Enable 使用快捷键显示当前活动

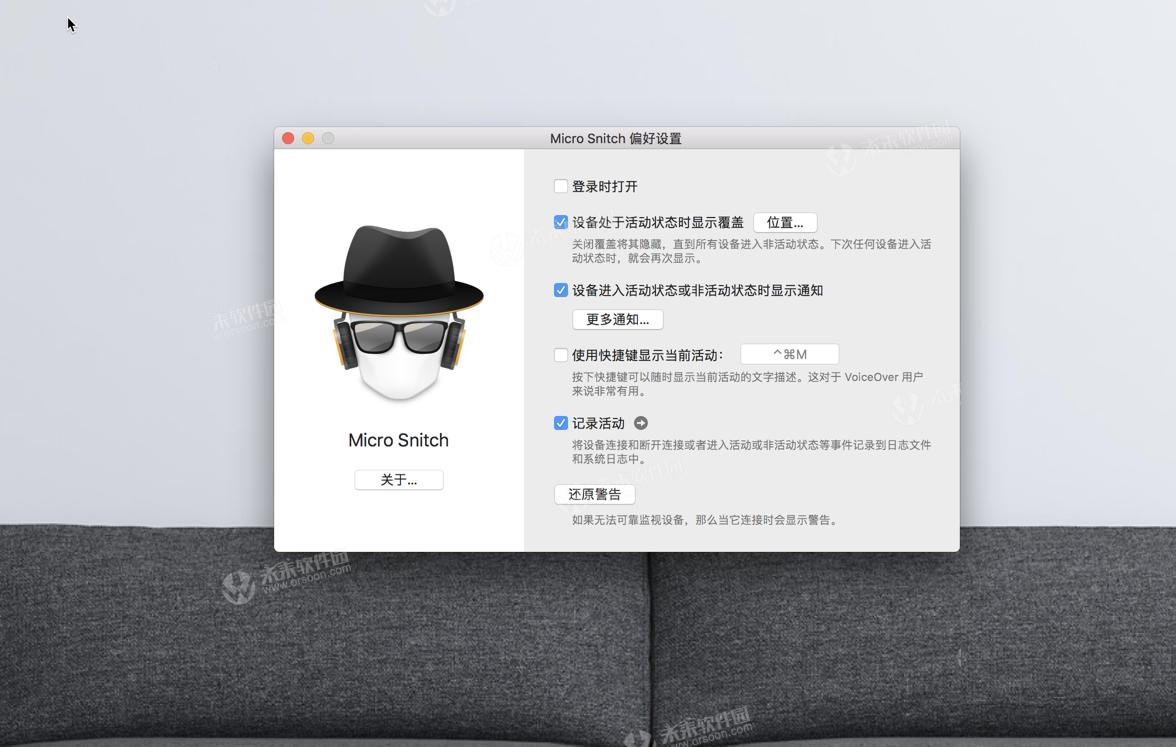[x=561, y=354]
